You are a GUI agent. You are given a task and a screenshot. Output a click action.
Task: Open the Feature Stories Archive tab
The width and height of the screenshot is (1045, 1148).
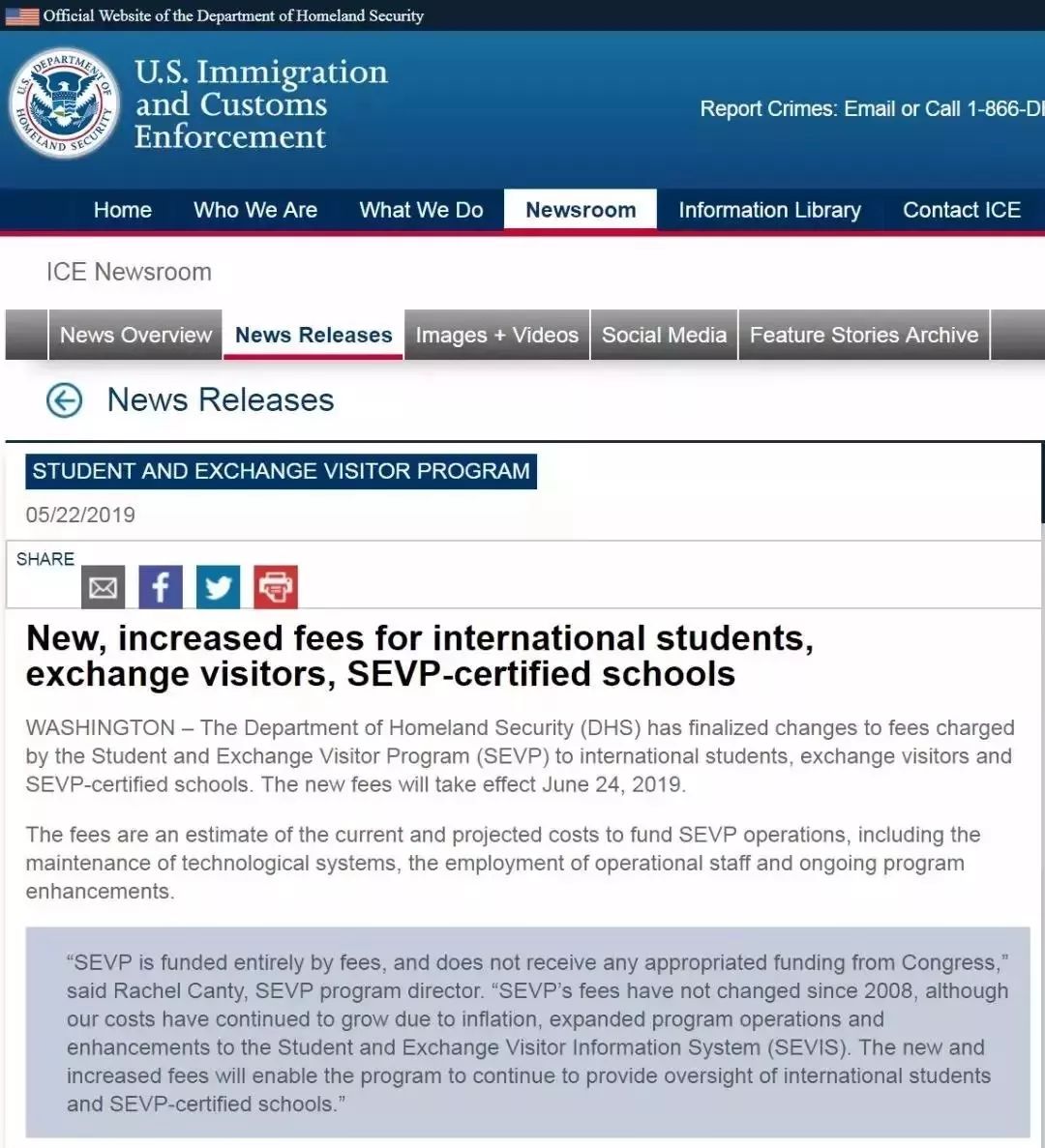864,335
